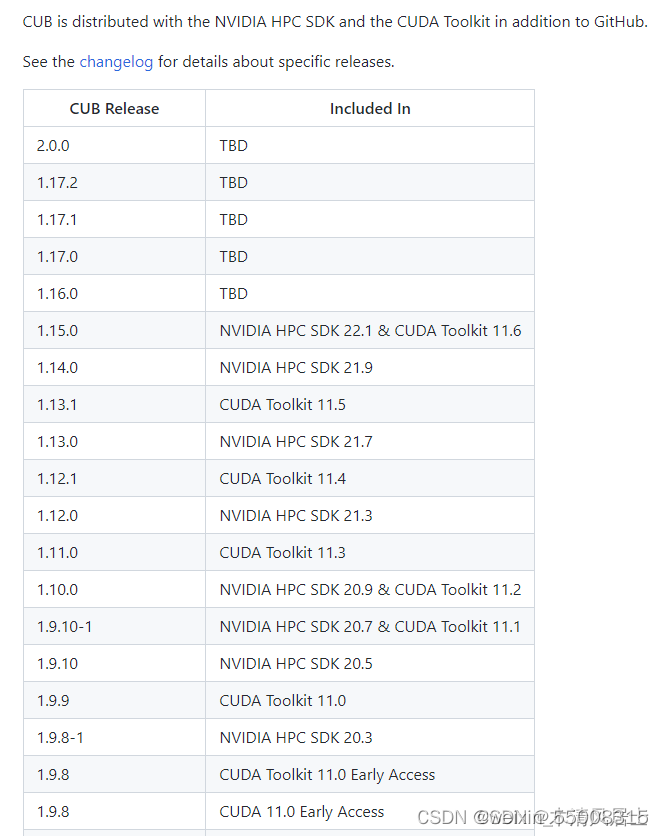Viewport: 664px width, 836px height.
Task: Select "NVIDIA HPC SDK 20.7 & CUDA Toolkit 11.1"
Action: (370, 626)
